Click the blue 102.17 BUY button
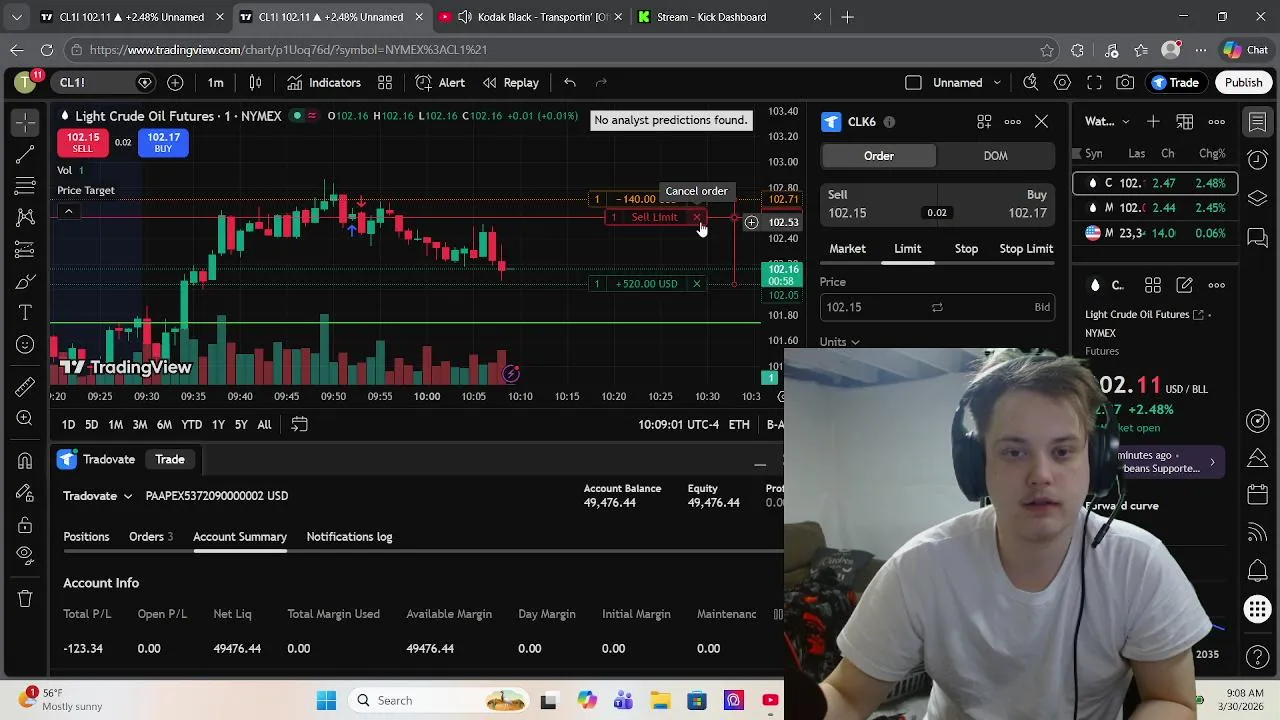 tap(163, 143)
